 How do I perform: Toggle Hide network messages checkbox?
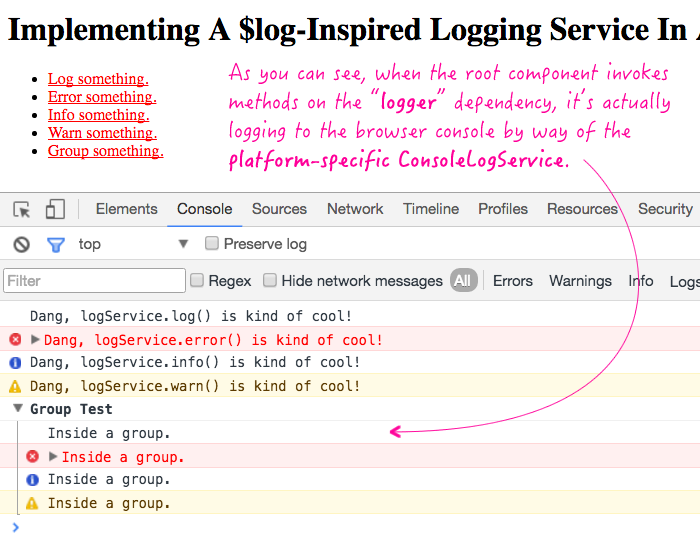coord(271,281)
